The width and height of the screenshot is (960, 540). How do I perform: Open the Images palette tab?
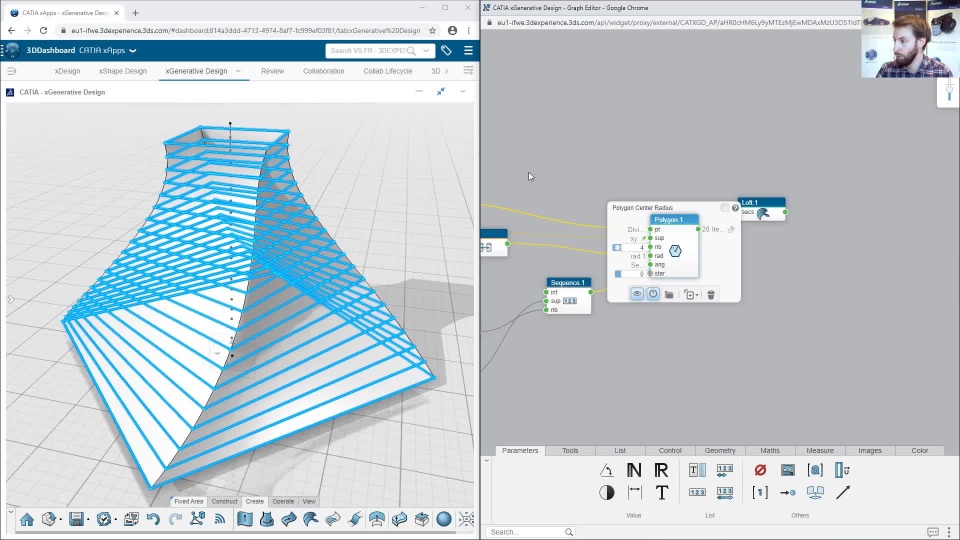(869, 451)
